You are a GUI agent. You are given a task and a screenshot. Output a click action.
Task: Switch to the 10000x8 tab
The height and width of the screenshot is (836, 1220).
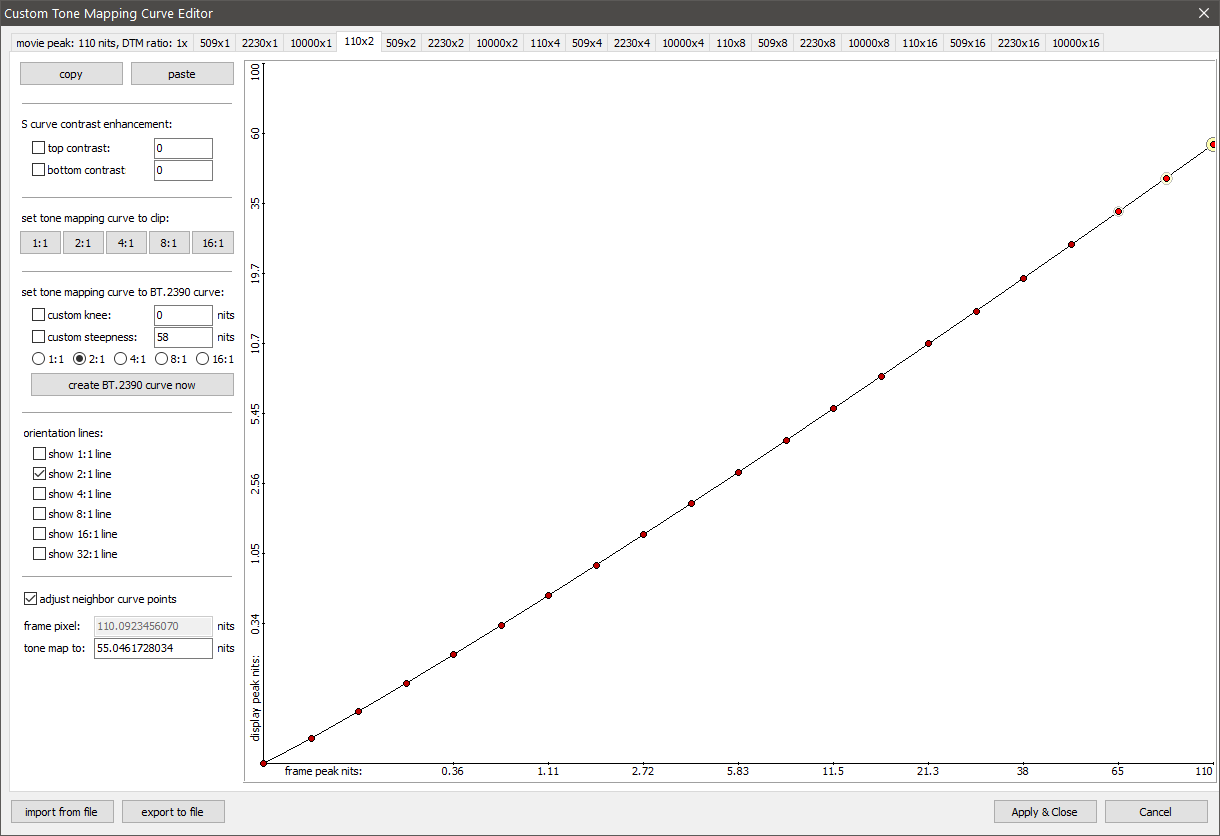click(x=869, y=43)
